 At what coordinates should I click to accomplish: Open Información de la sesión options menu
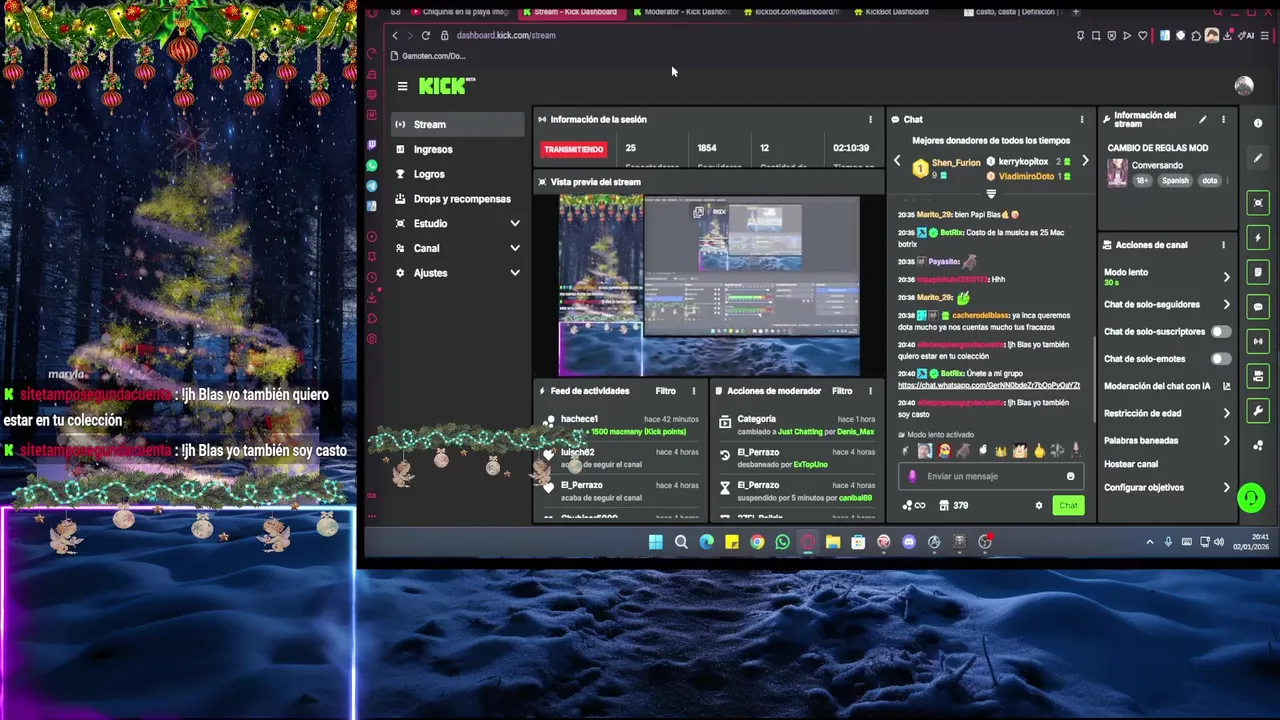click(x=870, y=119)
